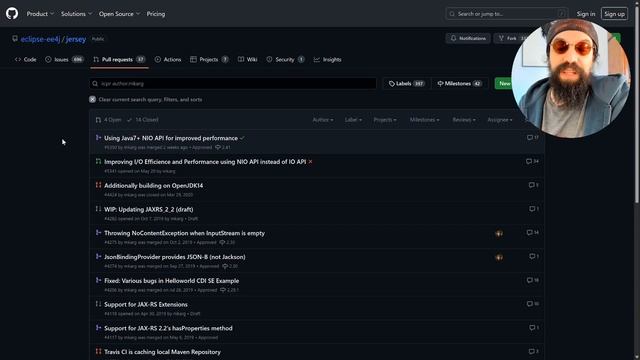Open the Milestones filter dropdown

(x=424, y=120)
